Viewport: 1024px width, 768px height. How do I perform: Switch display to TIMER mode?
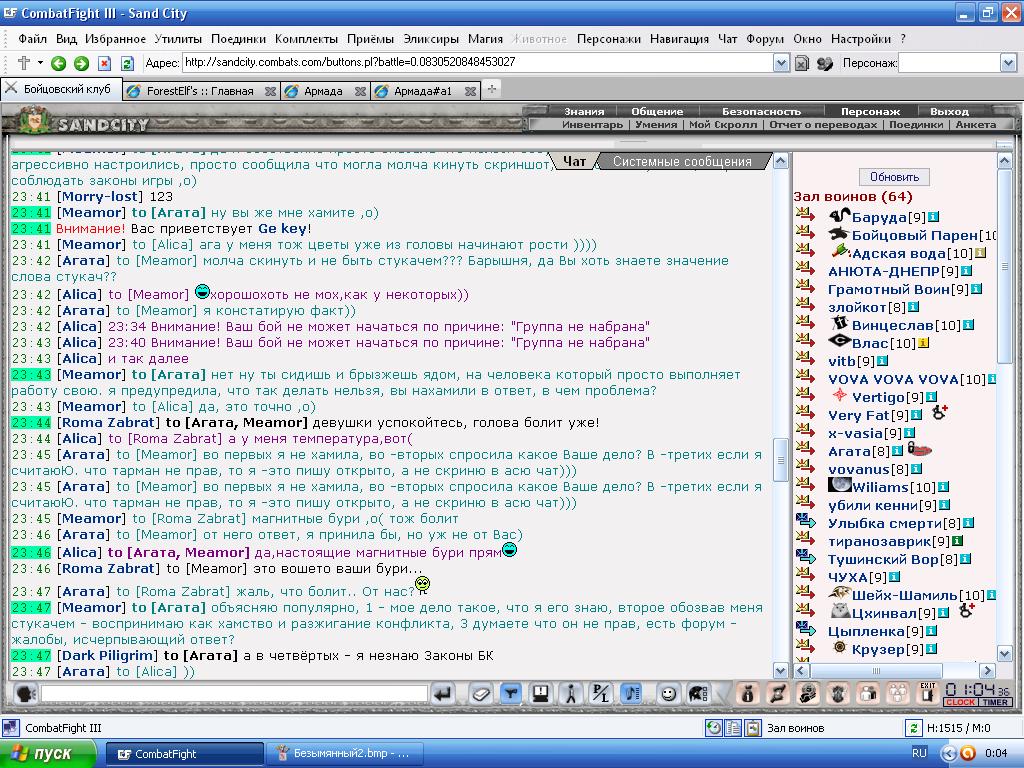(x=995, y=702)
